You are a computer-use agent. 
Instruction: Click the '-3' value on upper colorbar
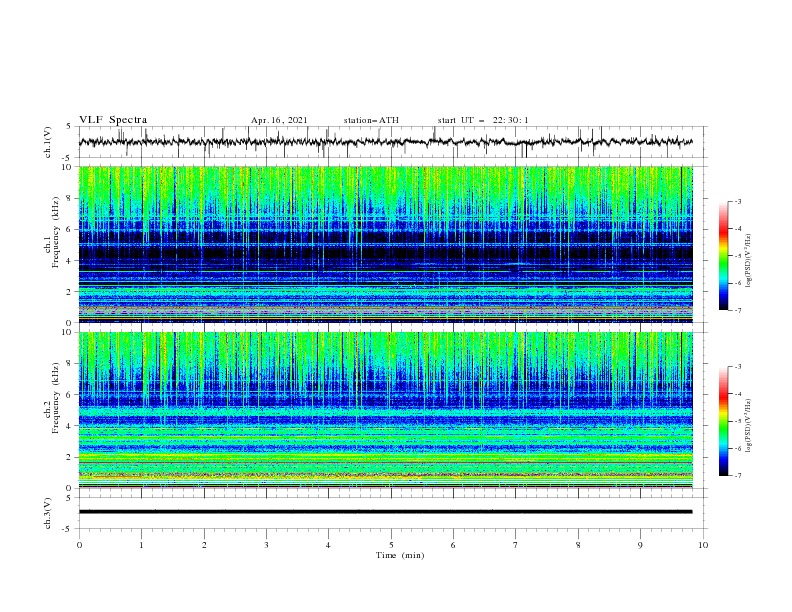pos(737,201)
